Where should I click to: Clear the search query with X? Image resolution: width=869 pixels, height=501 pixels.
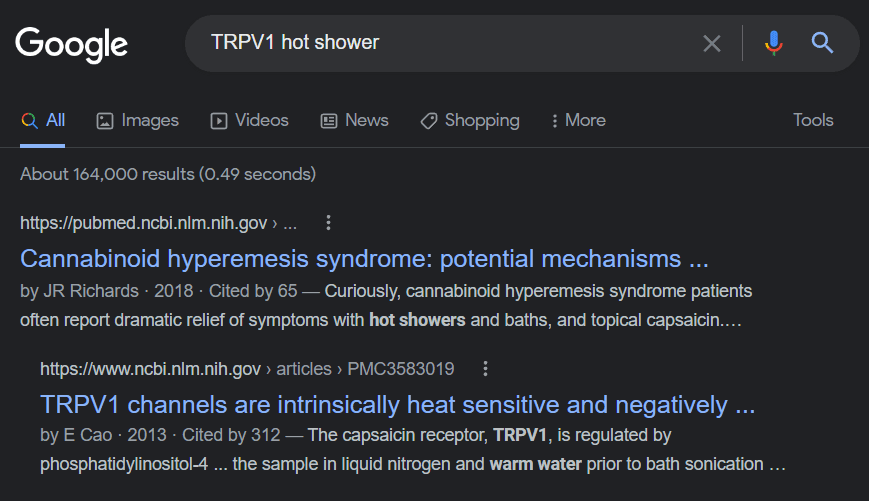[711, 43]
